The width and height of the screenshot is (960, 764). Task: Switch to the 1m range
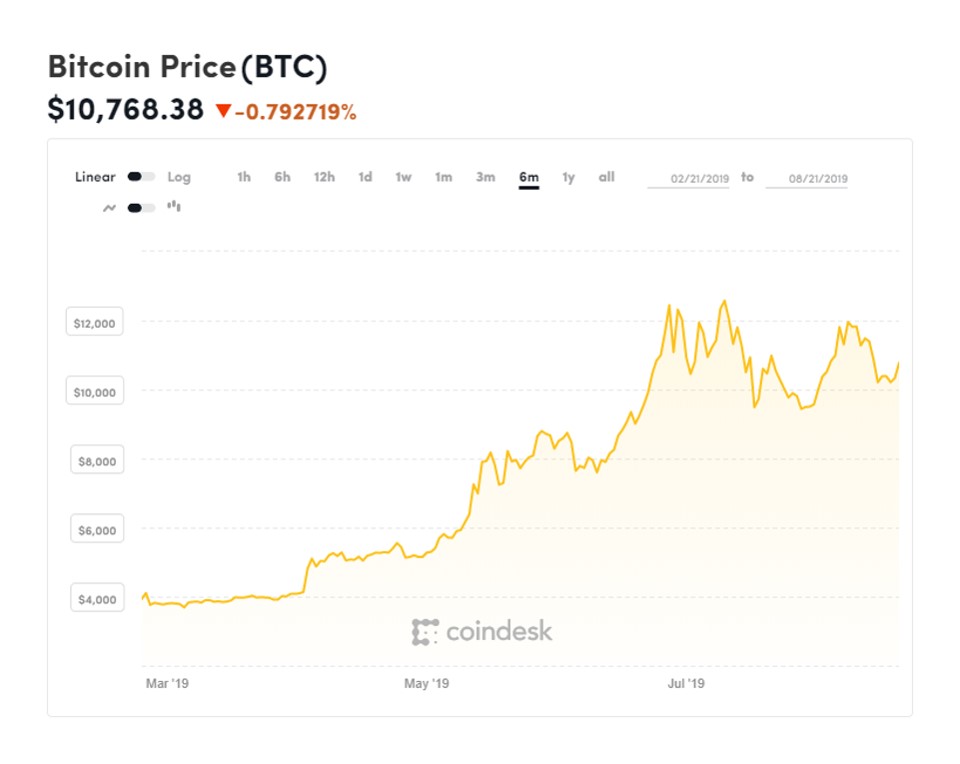click(443, 177)
